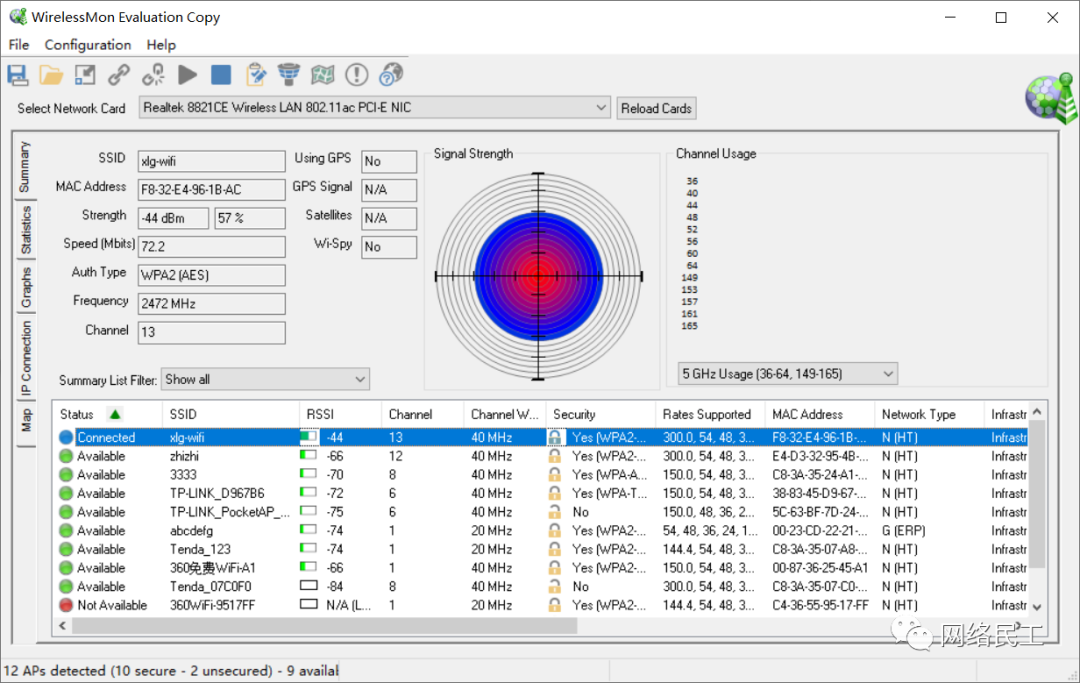Open the clipboard with pencil options icon
Viewport: 1080px width, 683px height.
[255, 75]
